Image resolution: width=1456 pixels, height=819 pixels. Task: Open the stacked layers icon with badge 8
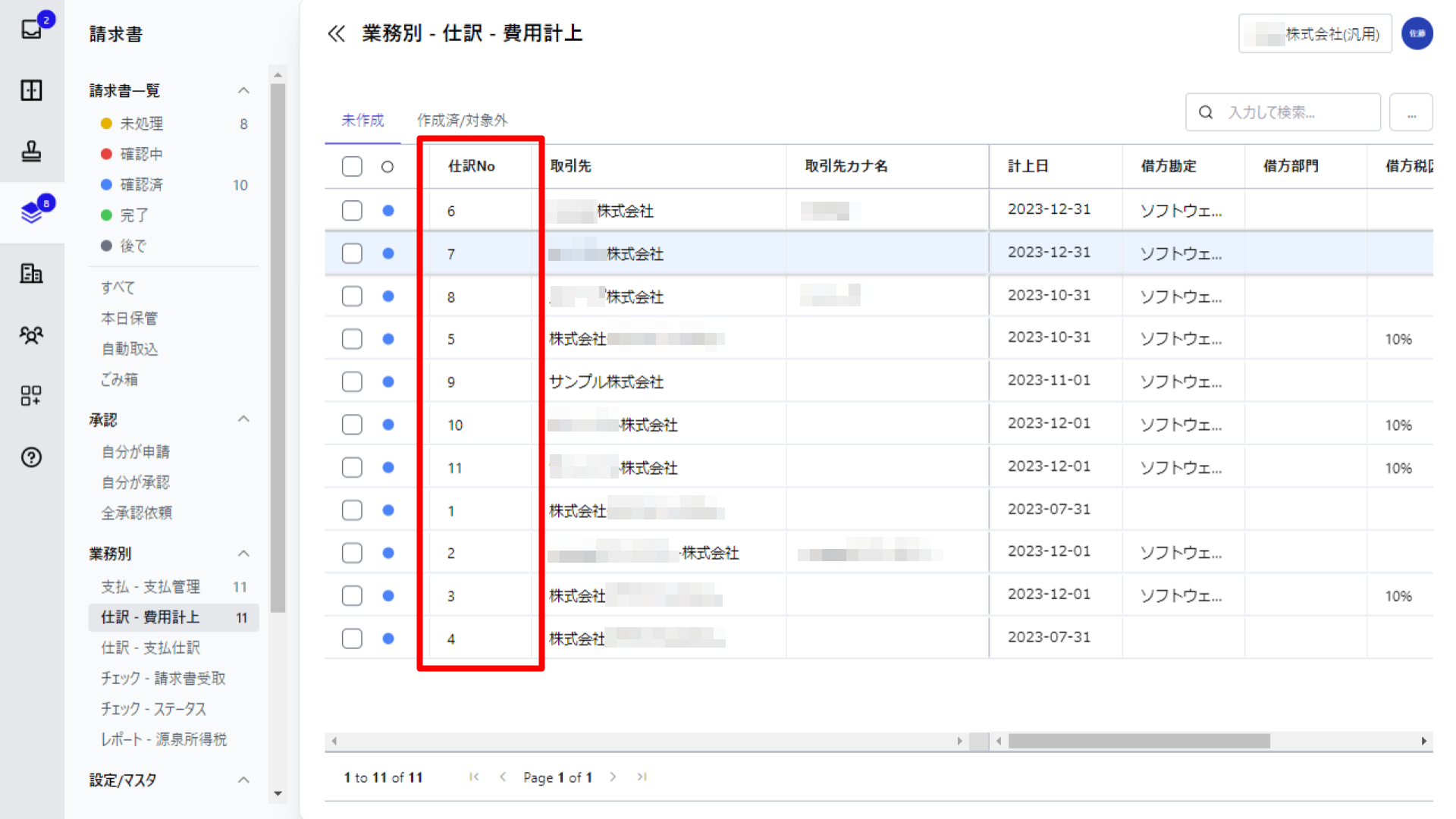click(x=32, y=212)
